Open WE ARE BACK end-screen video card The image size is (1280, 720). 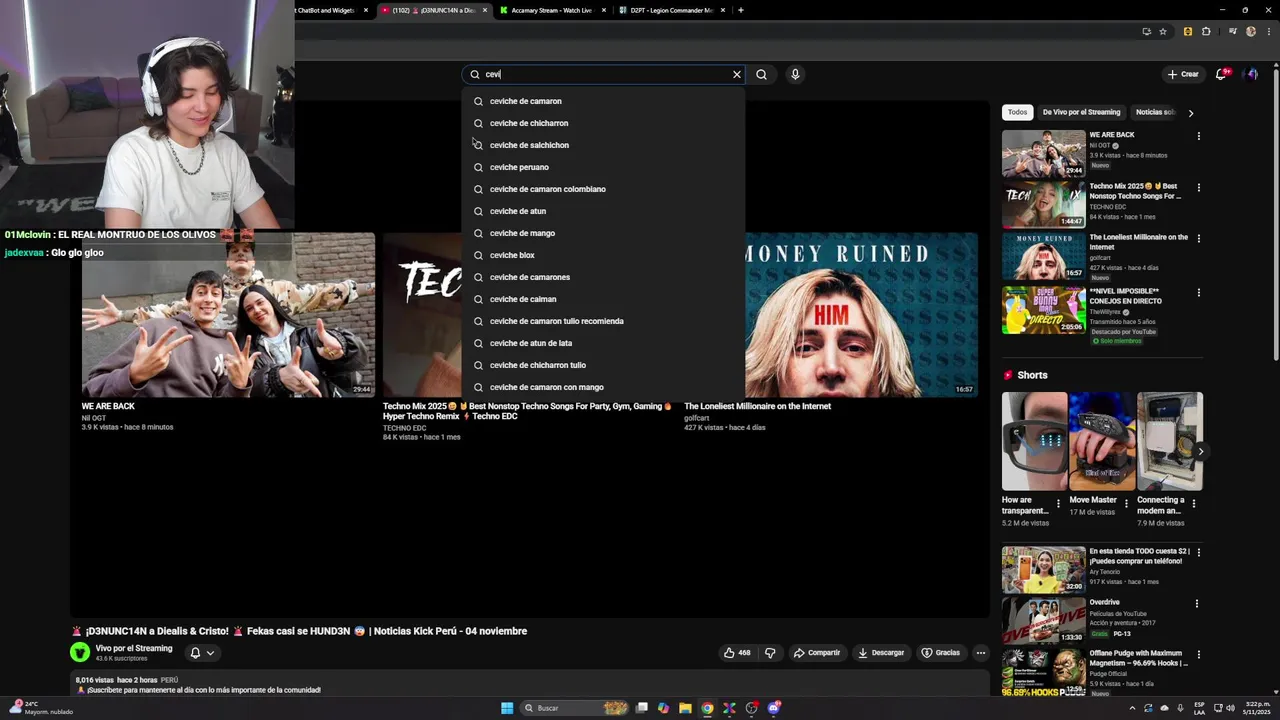pyautogui.click(x=228, y=315)
